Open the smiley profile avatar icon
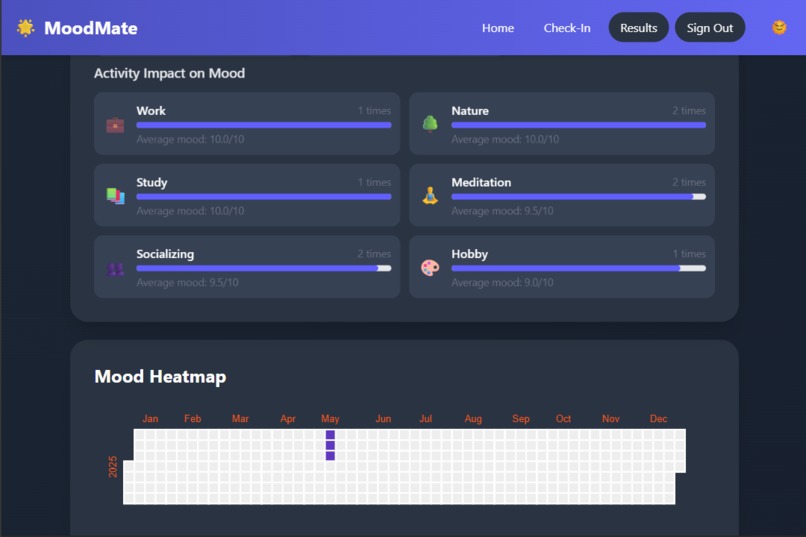The width and height of the screenshot is (806, 537). (779, 27)
